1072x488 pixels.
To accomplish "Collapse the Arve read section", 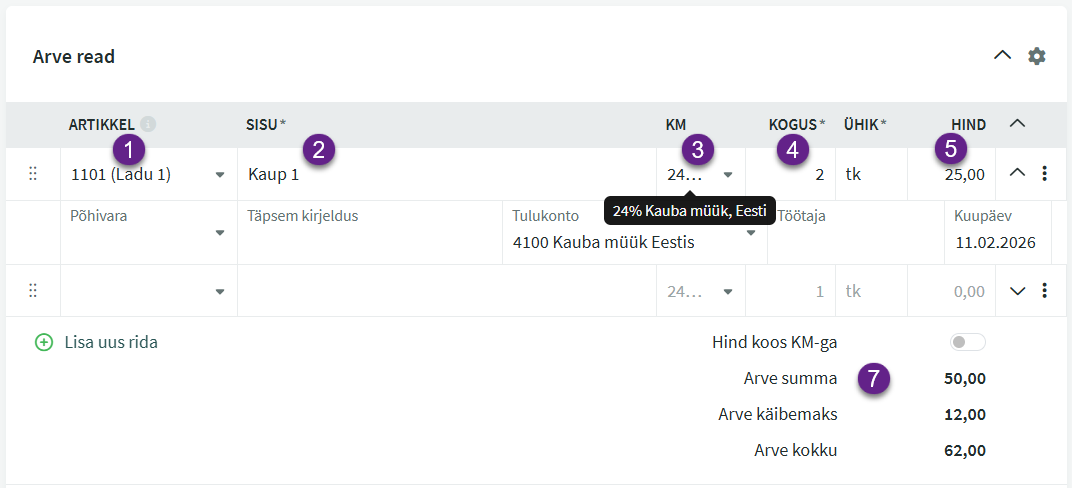I will tap(1002, 56).
